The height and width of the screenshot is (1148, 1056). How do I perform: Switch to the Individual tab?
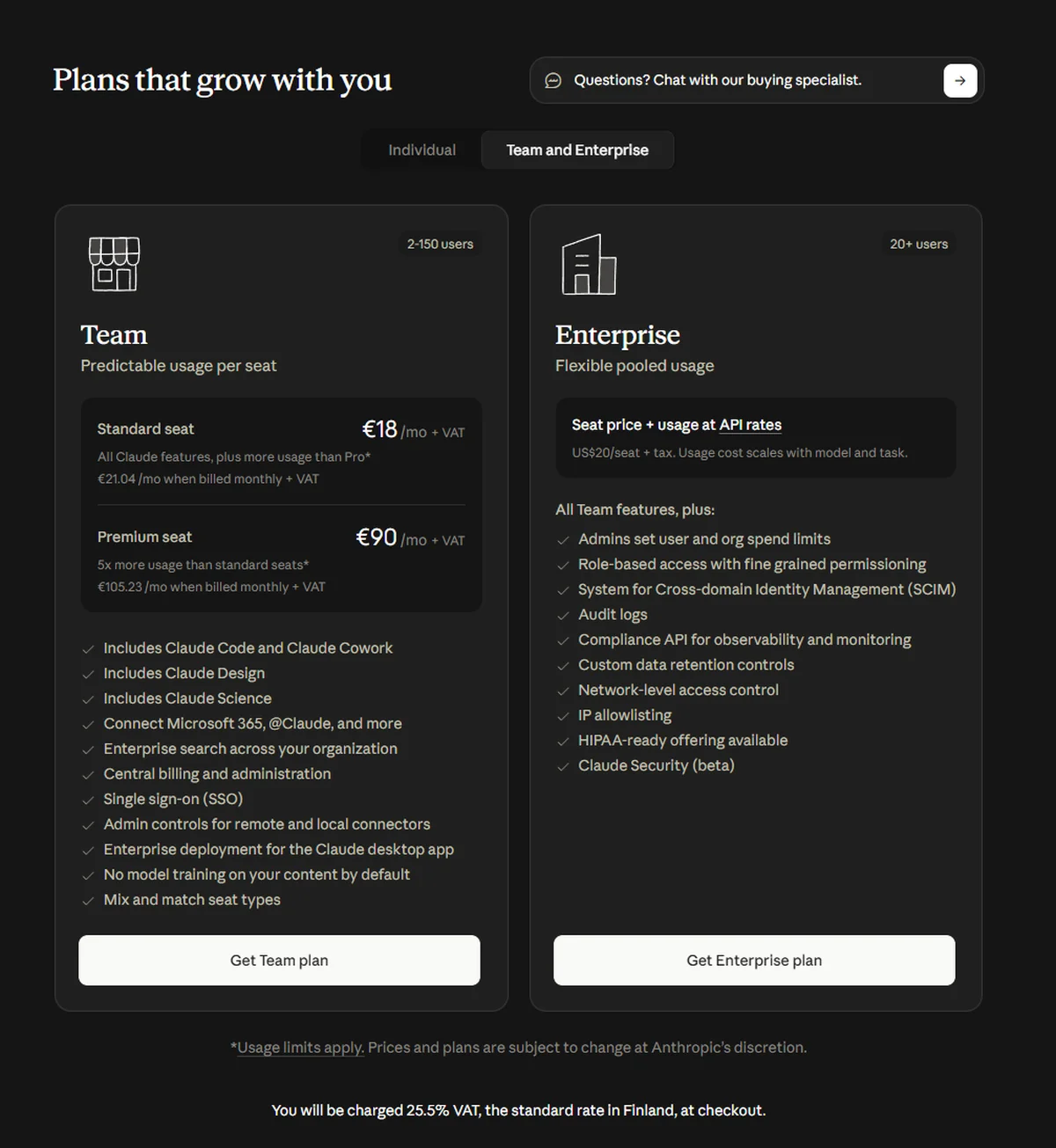(x=422, y=150)
